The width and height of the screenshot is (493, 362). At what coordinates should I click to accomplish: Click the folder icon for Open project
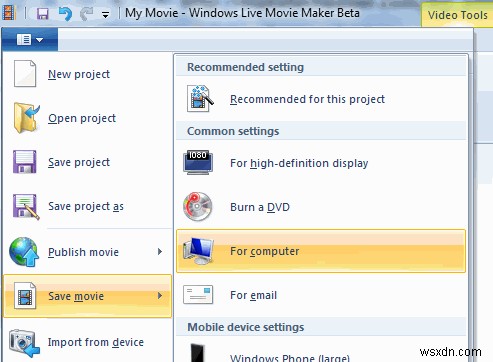point(26,118)
